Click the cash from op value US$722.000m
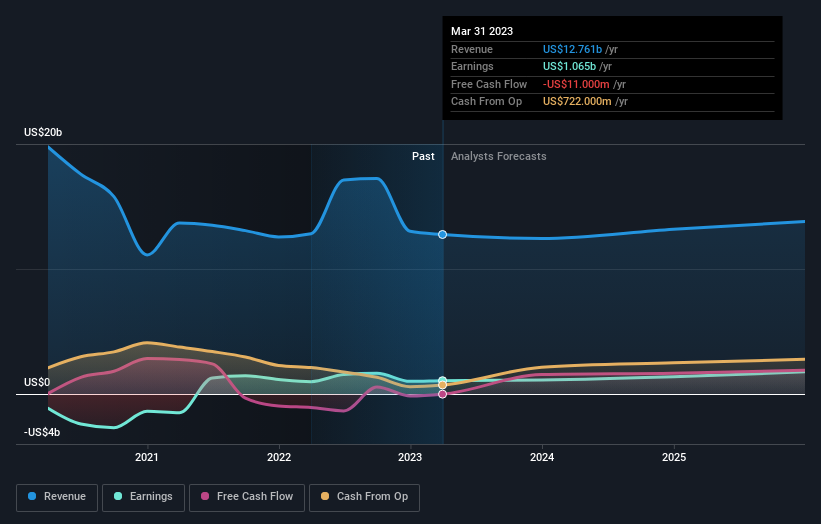The height and width of the screenshot is (524, 821). point(577,102)
